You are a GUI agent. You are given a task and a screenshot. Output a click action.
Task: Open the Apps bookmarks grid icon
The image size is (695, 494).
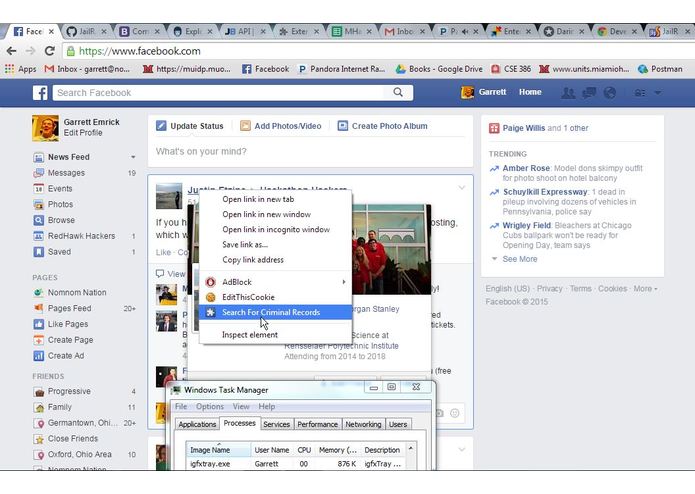point(9,69)
